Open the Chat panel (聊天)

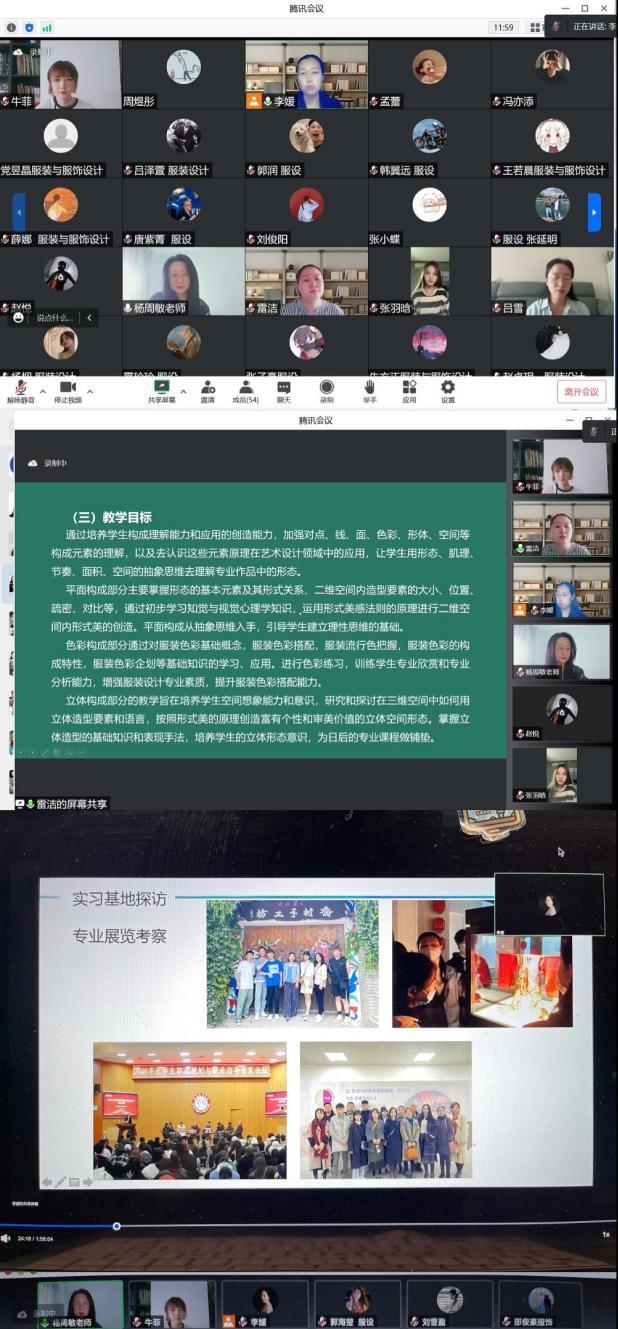284,388
